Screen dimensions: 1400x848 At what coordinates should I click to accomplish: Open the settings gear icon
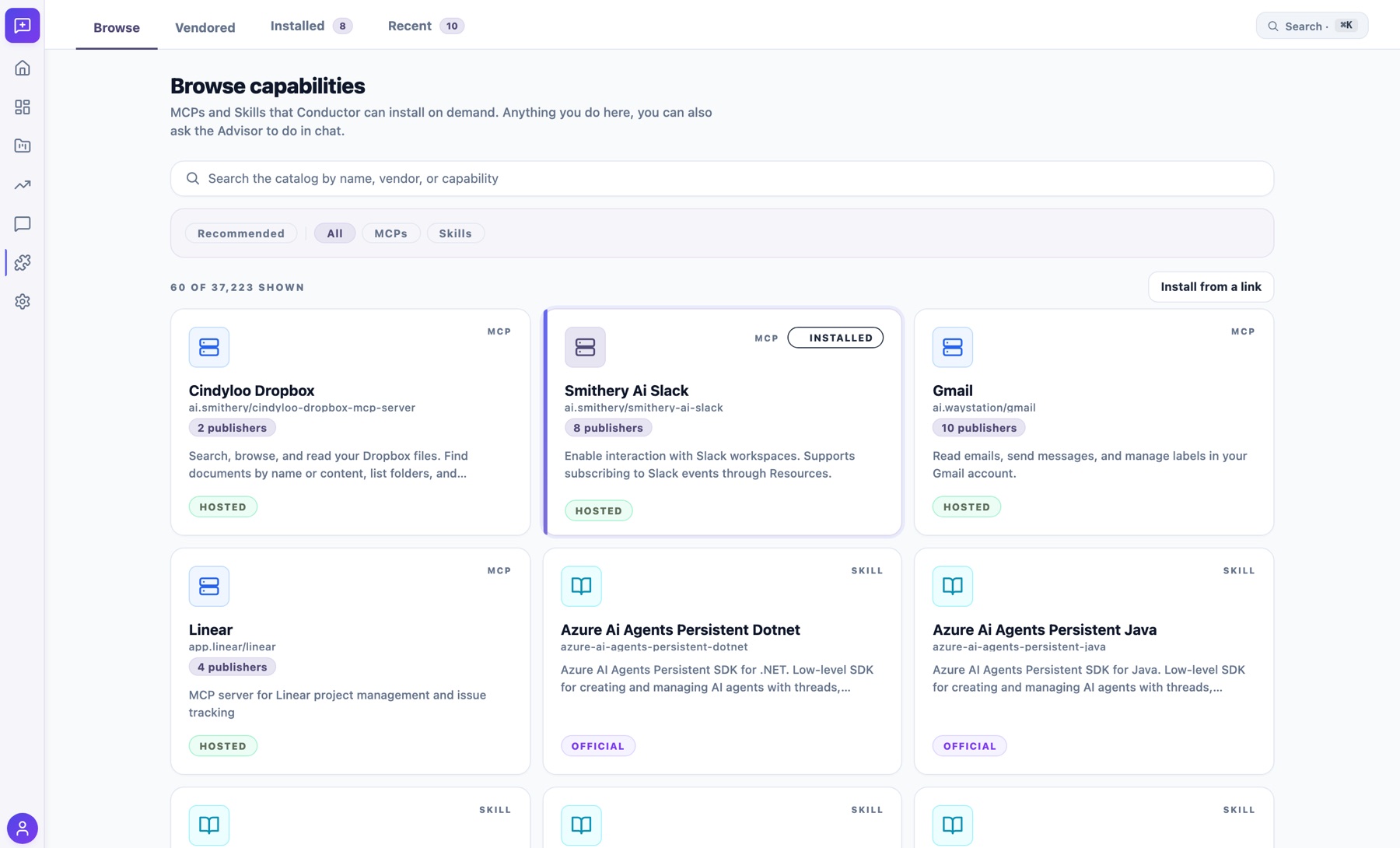pyautogui.click(x=23, y=301)
